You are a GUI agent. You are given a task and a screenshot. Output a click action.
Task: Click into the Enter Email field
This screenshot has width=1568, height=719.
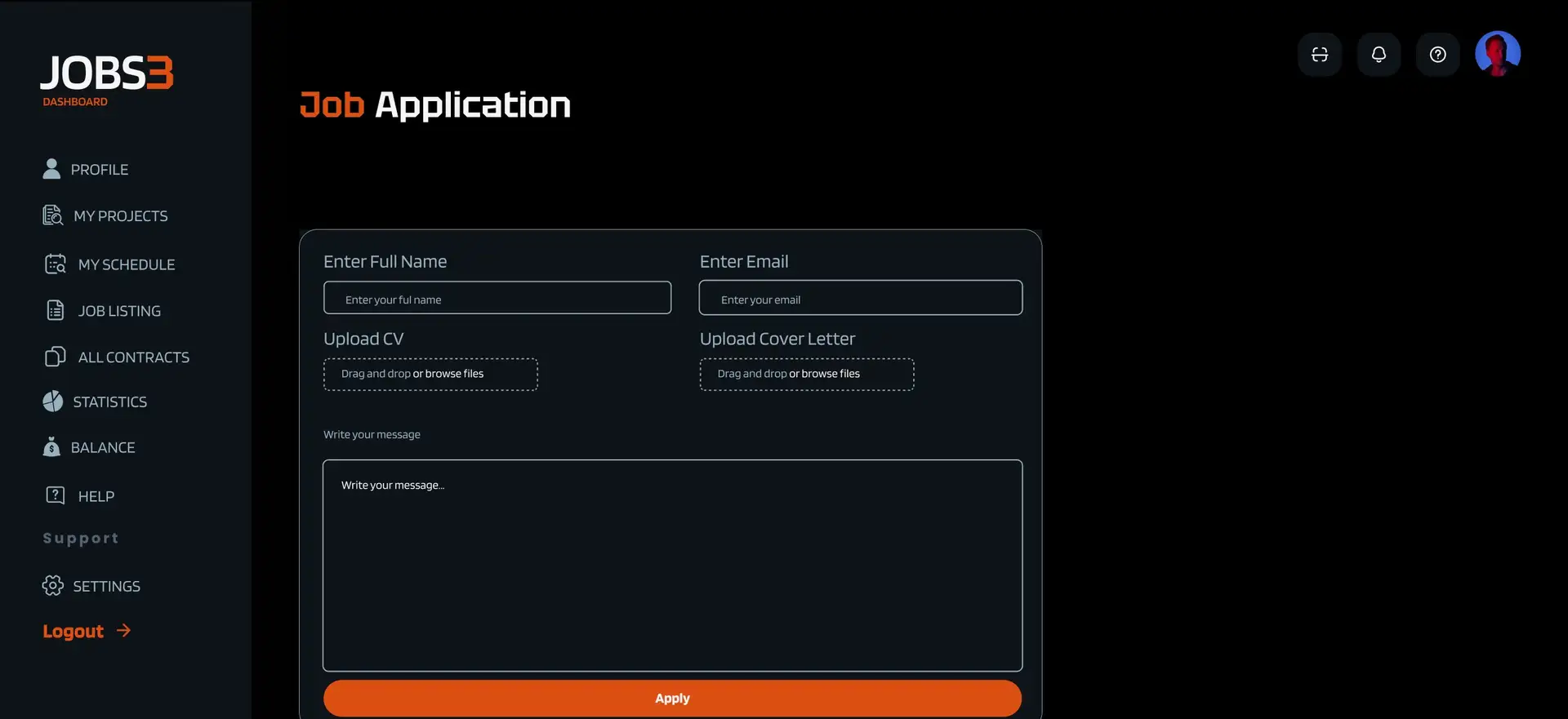pyautogui.click(x=860, y=299)
